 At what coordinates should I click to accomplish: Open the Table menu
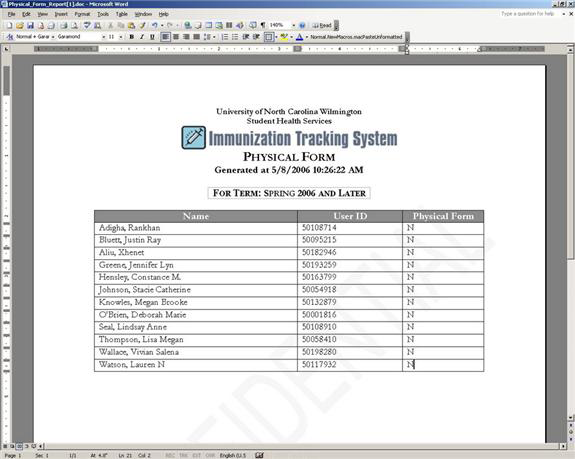[x=122, y=14]
